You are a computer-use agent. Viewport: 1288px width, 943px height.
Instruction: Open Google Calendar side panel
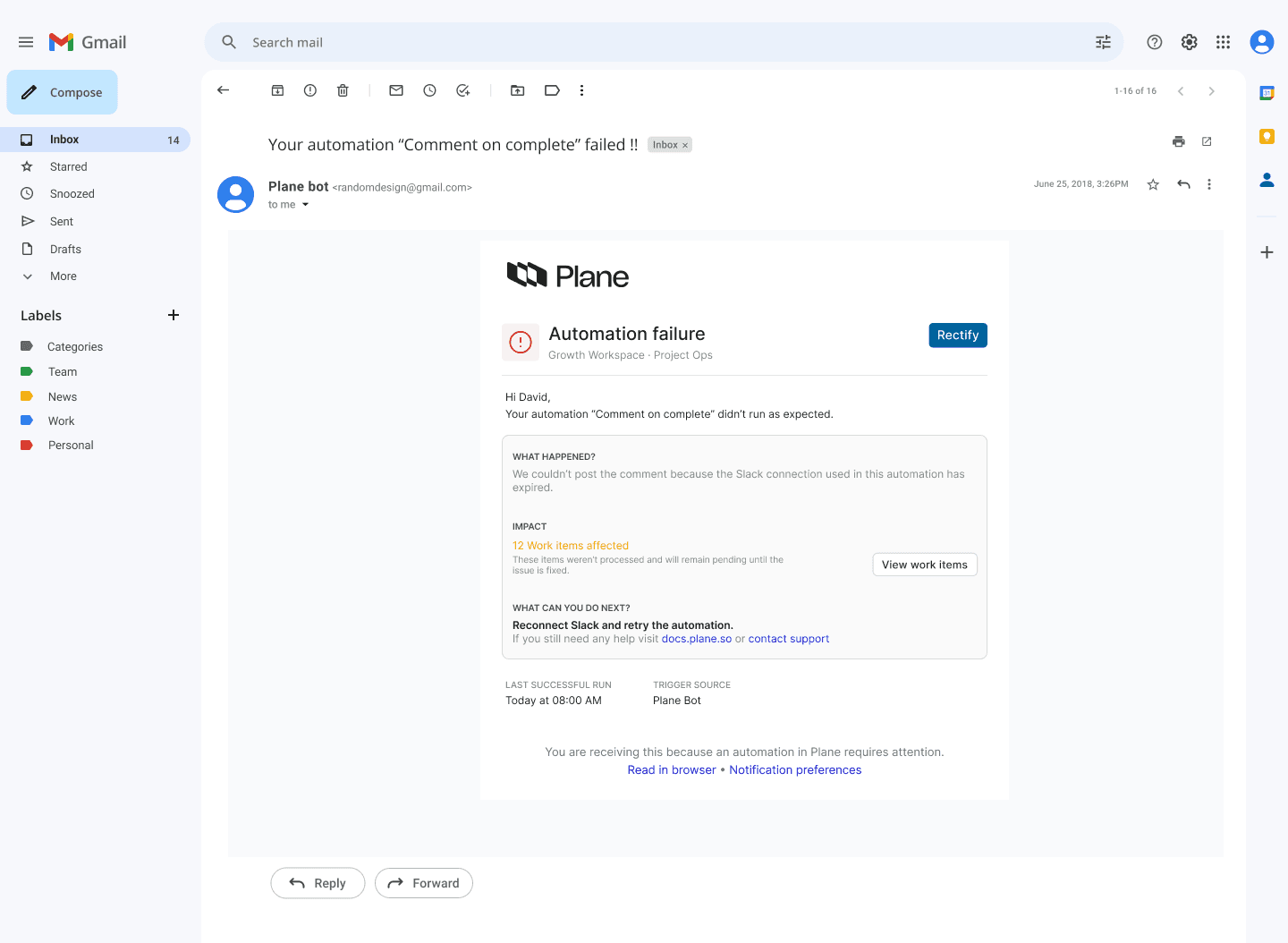(1267, 93)
